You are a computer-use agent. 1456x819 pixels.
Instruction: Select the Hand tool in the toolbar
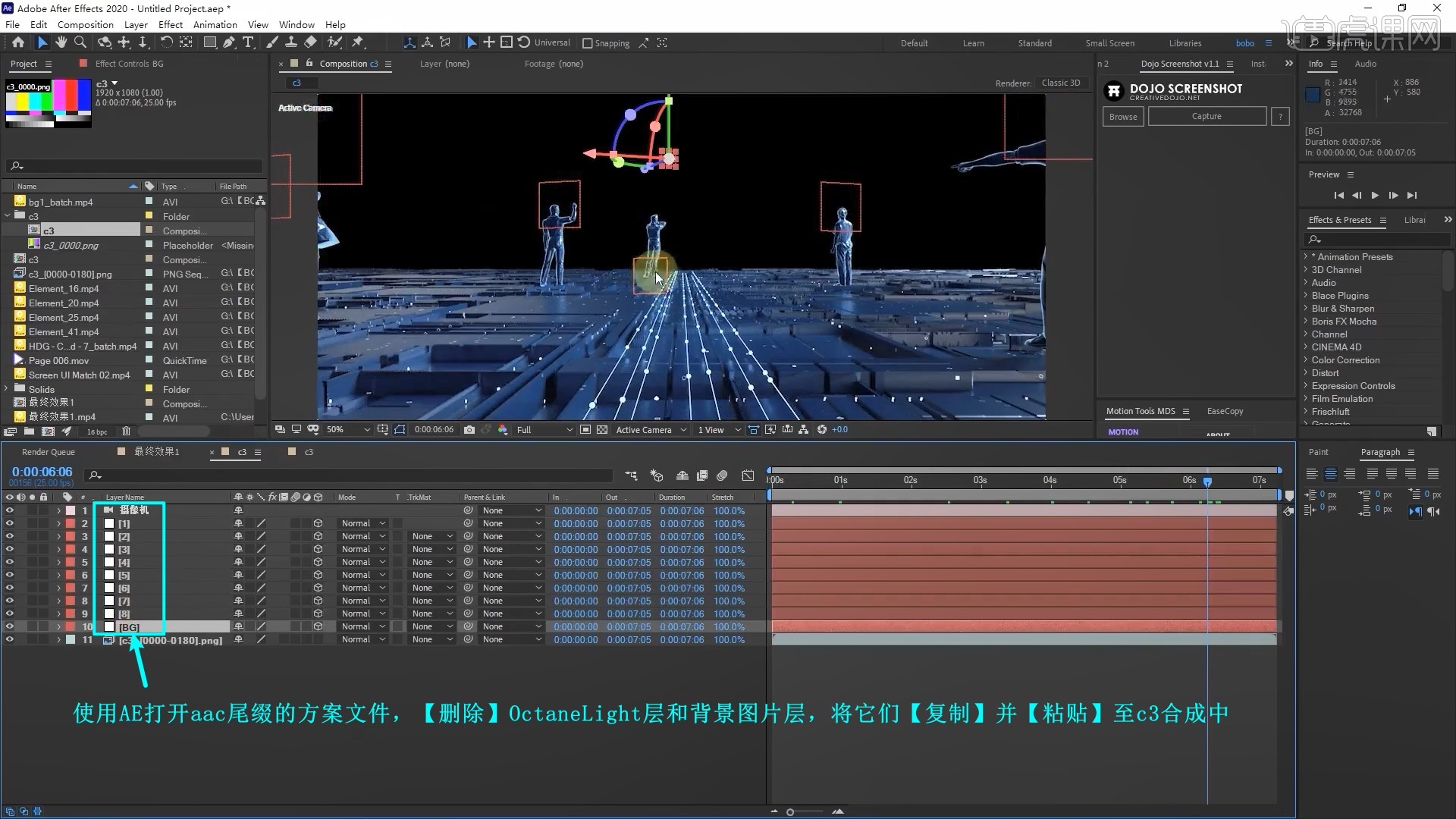pos(61,42)
